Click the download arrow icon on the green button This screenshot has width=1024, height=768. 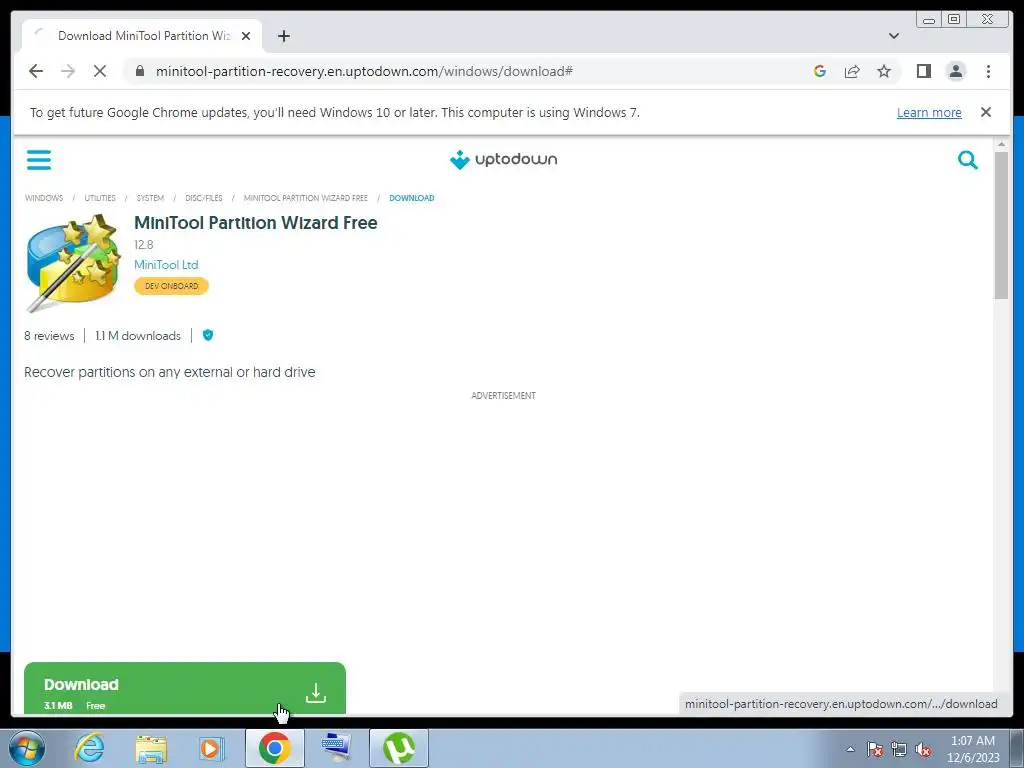click(x=315, y=692)
